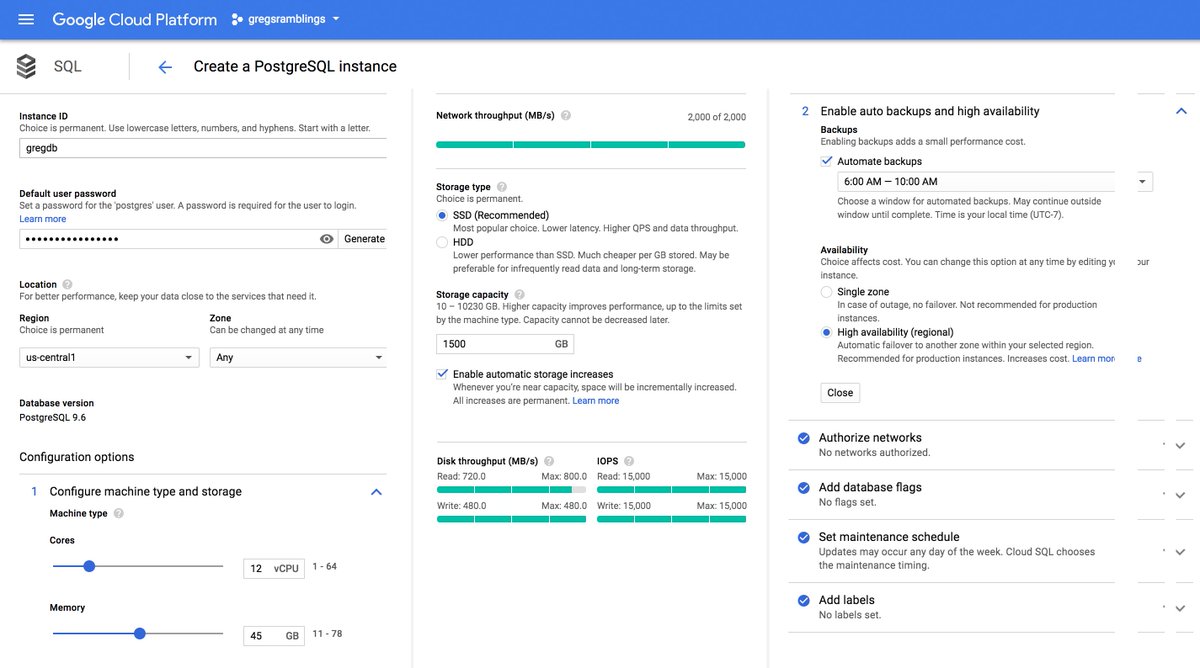This screenshot has width=1200, height=668.
Task: Open Learn more link under High availability
Action: coord(1094,359)
